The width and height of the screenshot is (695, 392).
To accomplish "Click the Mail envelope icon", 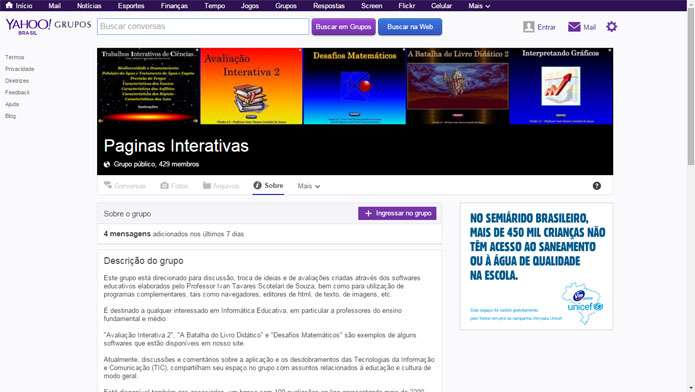I will coord(574,27).
